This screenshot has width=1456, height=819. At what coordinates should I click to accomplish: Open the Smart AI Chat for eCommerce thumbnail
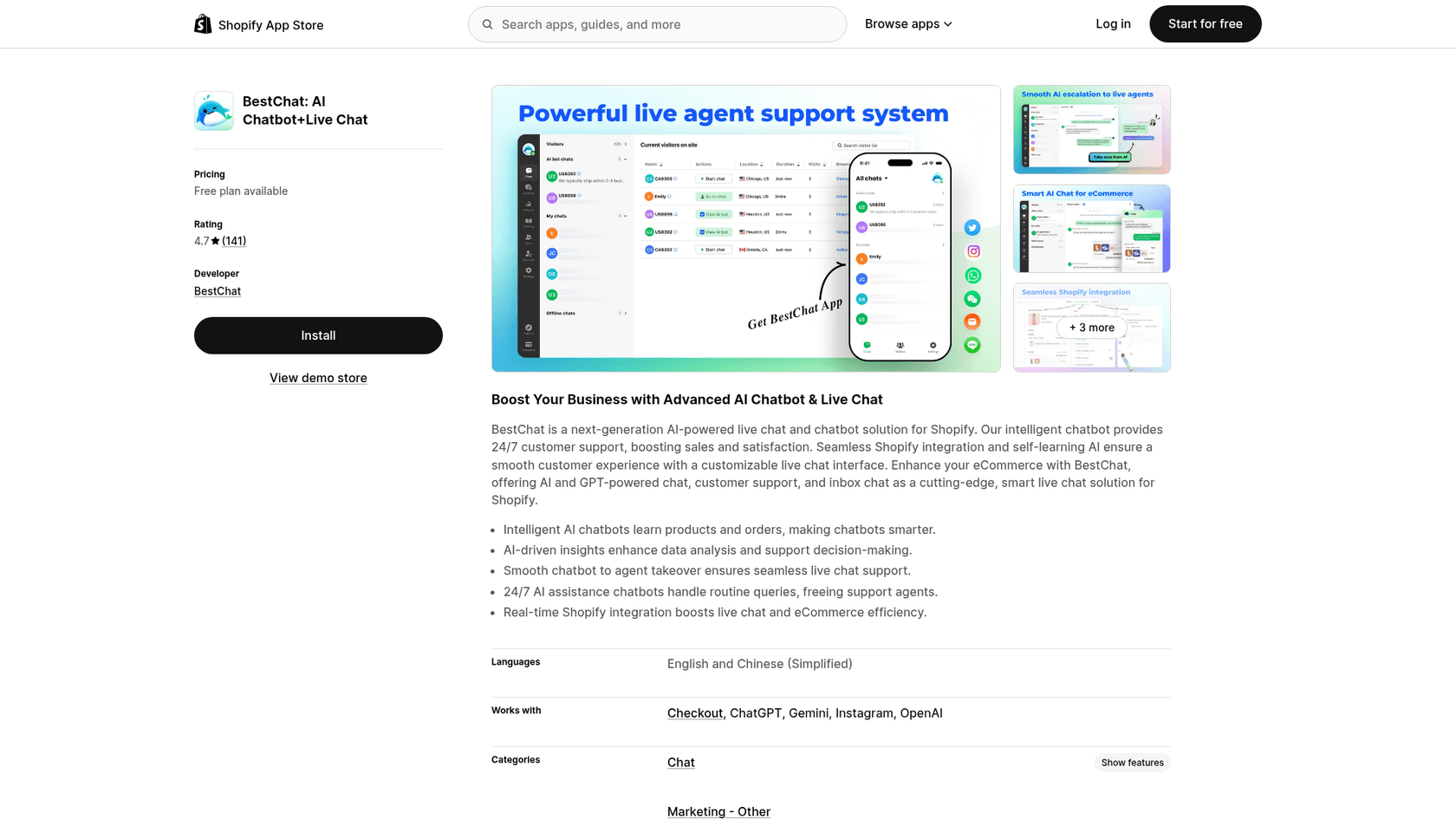[x=1092, y=229]
